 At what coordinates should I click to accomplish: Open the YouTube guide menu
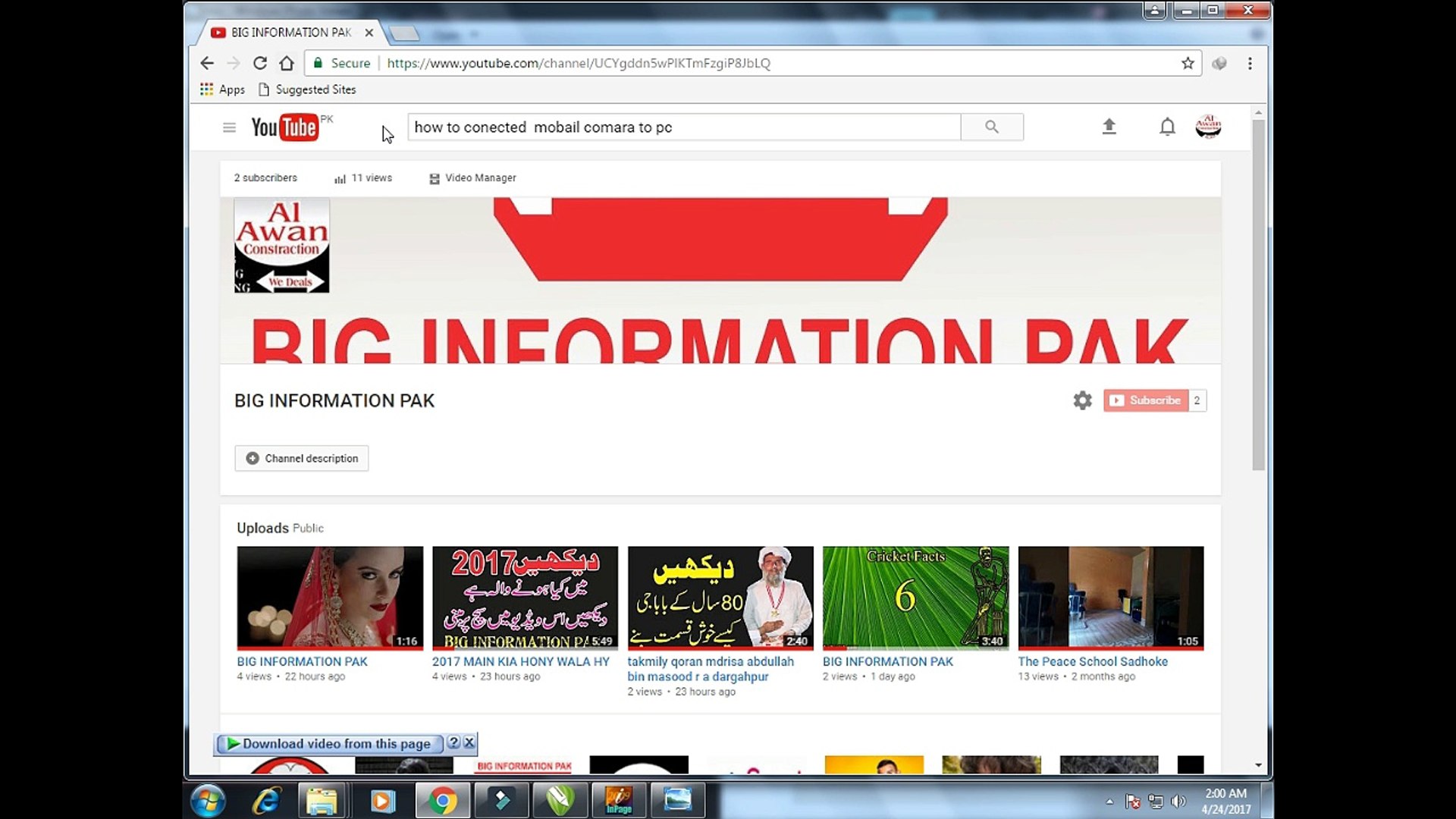point(230,127)
